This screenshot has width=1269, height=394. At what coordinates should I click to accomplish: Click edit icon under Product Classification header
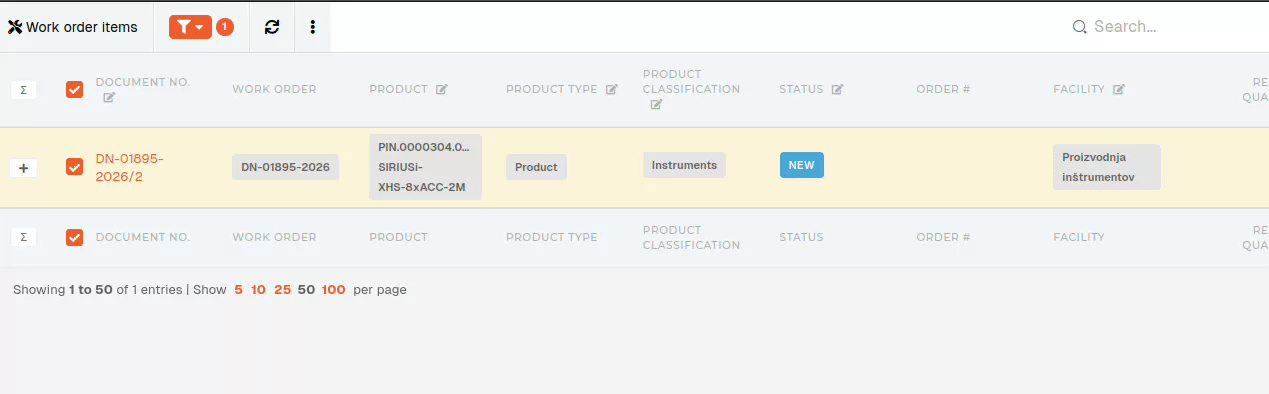[656, 104]
